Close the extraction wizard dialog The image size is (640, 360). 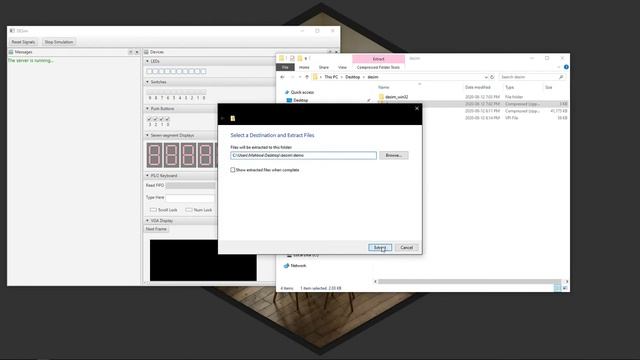click(x=417, y=108)
